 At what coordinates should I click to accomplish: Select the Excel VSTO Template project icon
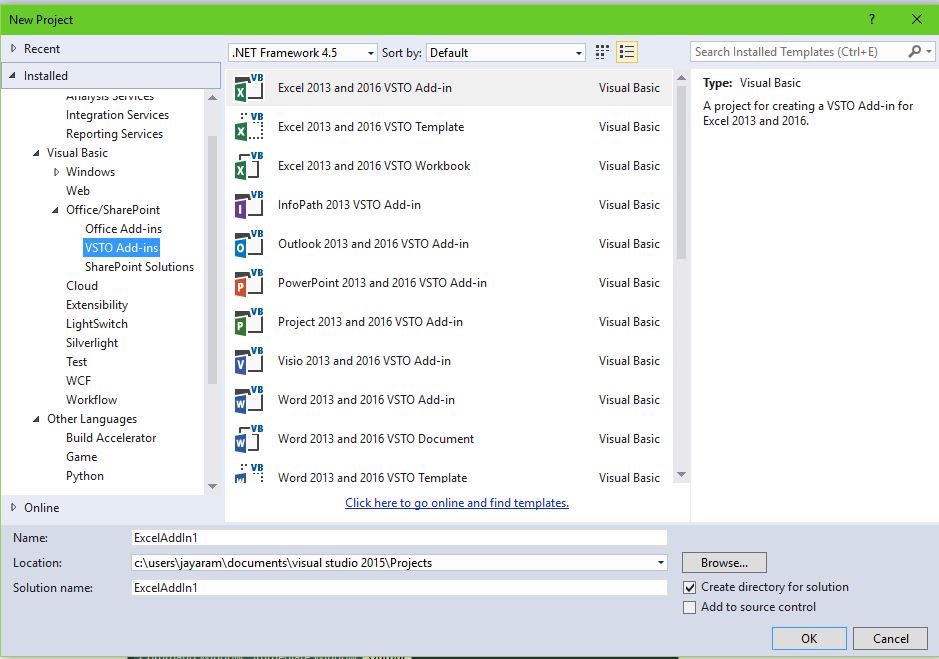[249, 126]
